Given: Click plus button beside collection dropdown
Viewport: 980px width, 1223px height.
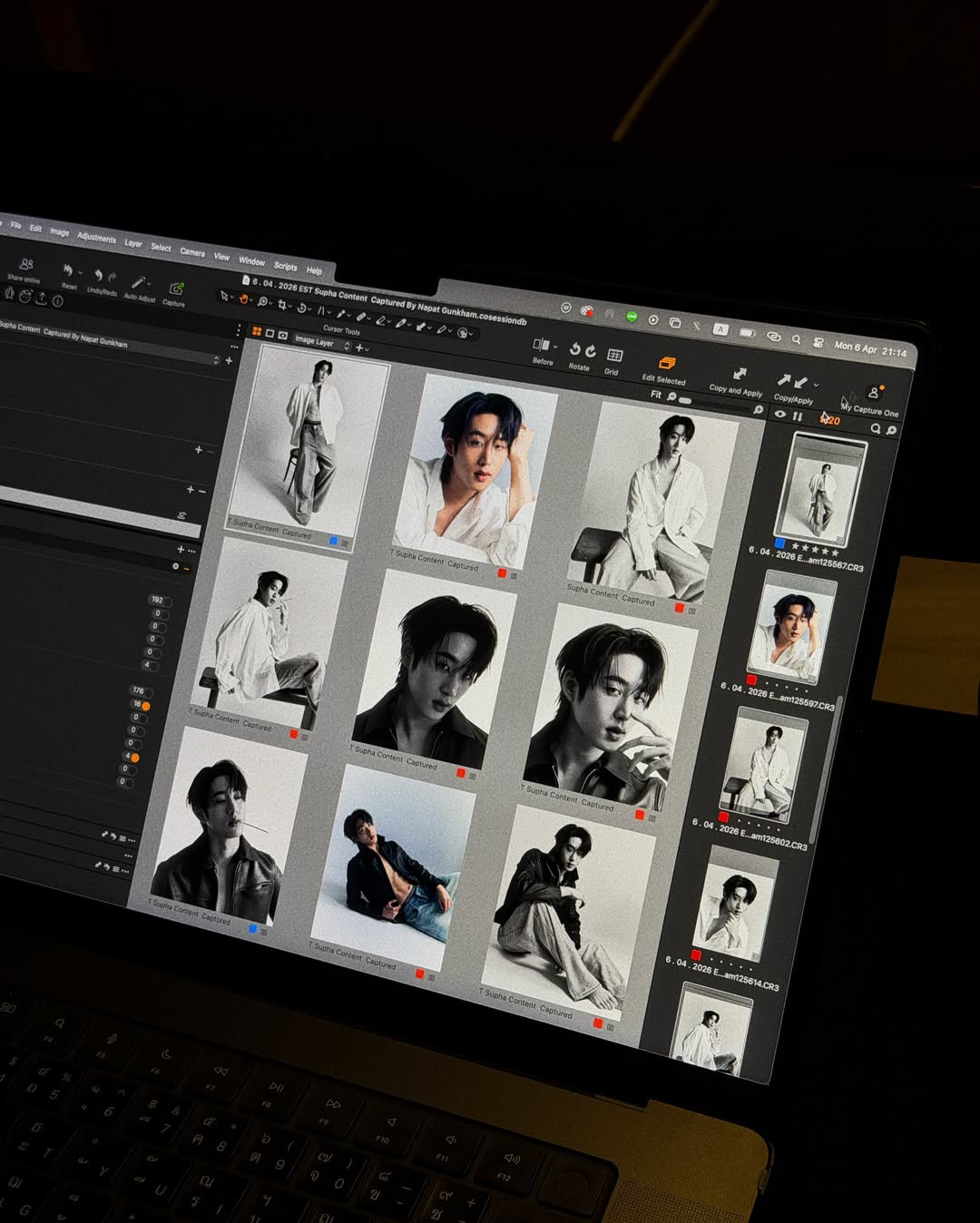Looking at the screenshot, I should (x=229, y=360).
